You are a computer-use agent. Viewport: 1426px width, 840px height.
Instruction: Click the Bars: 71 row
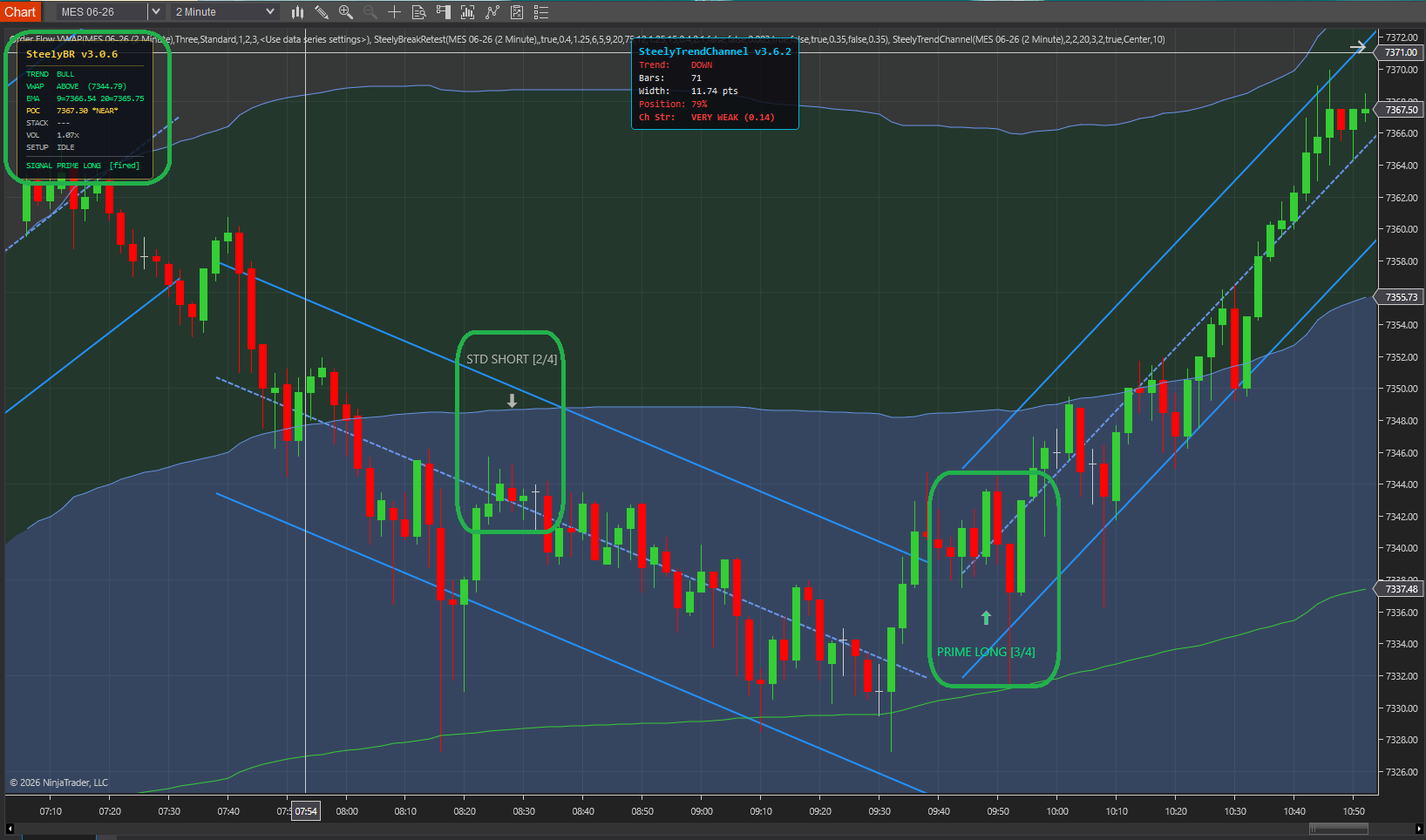670,78
